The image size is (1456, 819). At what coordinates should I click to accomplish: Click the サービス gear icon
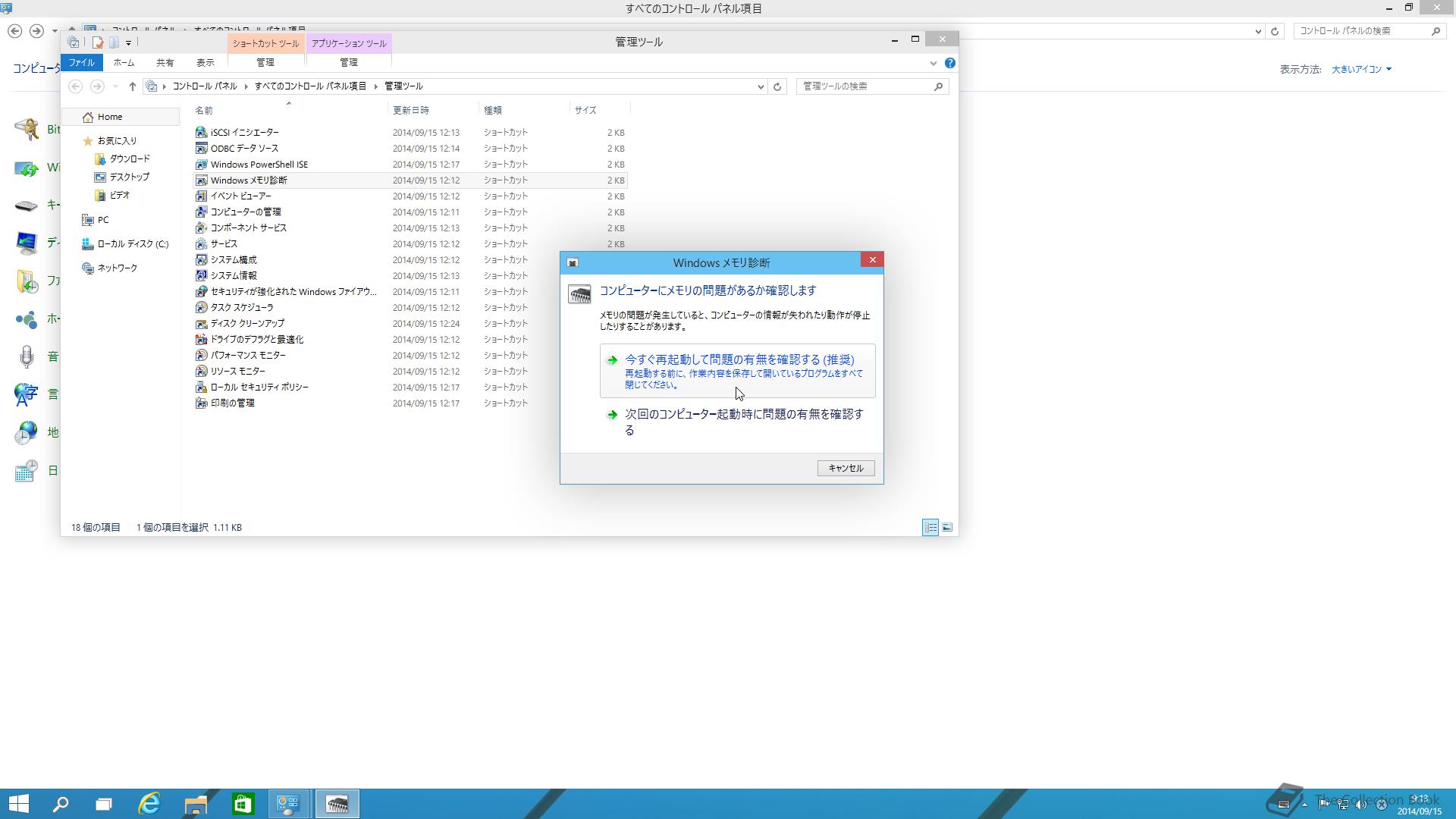point(201,244)
